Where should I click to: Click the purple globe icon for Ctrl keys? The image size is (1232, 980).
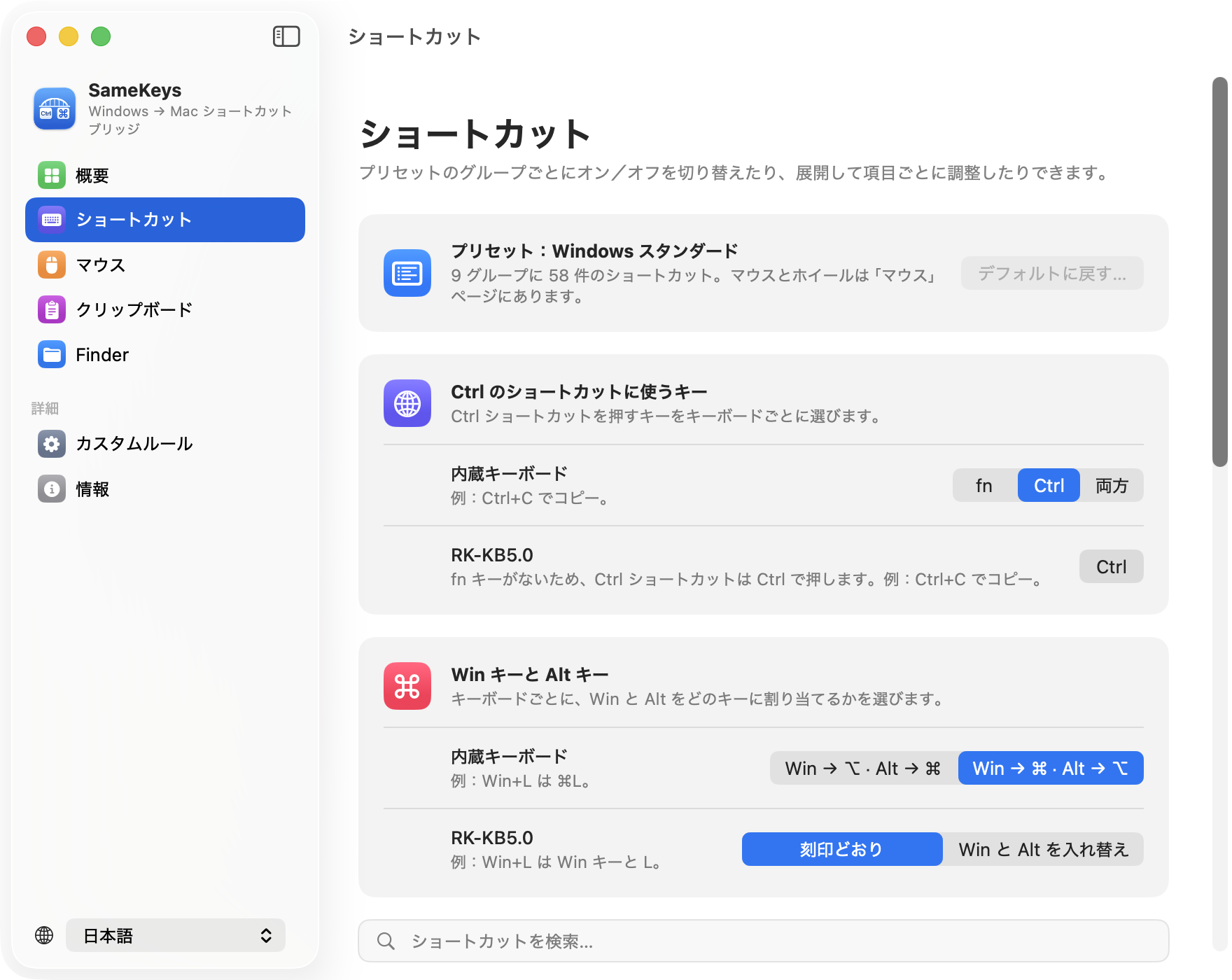point(407,403)
